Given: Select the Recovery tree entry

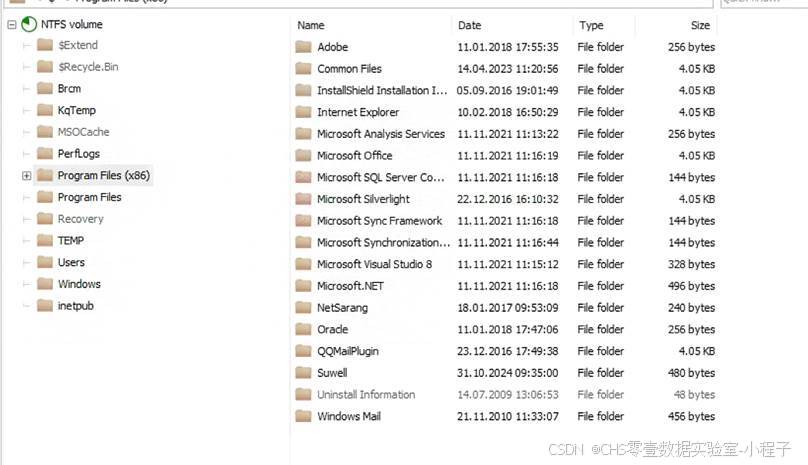Looking at the screenshot, I should (80, 219).
